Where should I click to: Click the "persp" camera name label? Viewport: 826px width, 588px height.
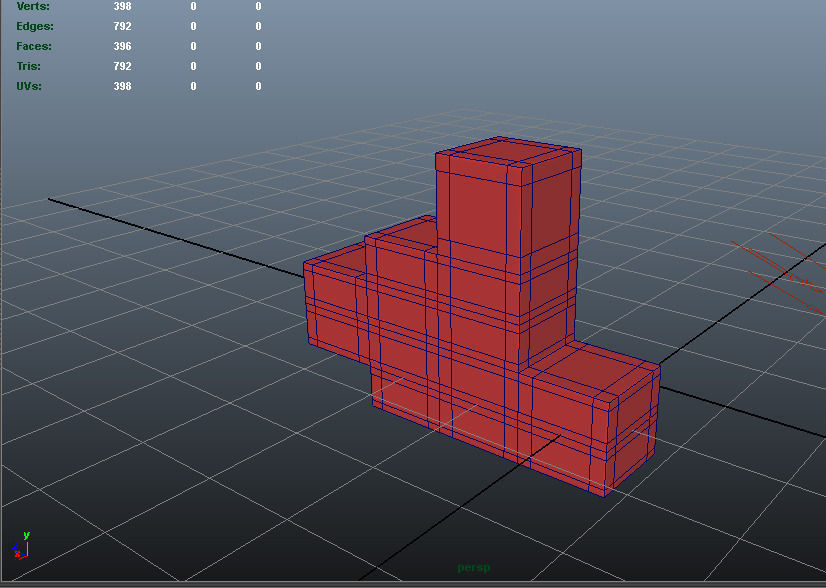coord(474,567)
